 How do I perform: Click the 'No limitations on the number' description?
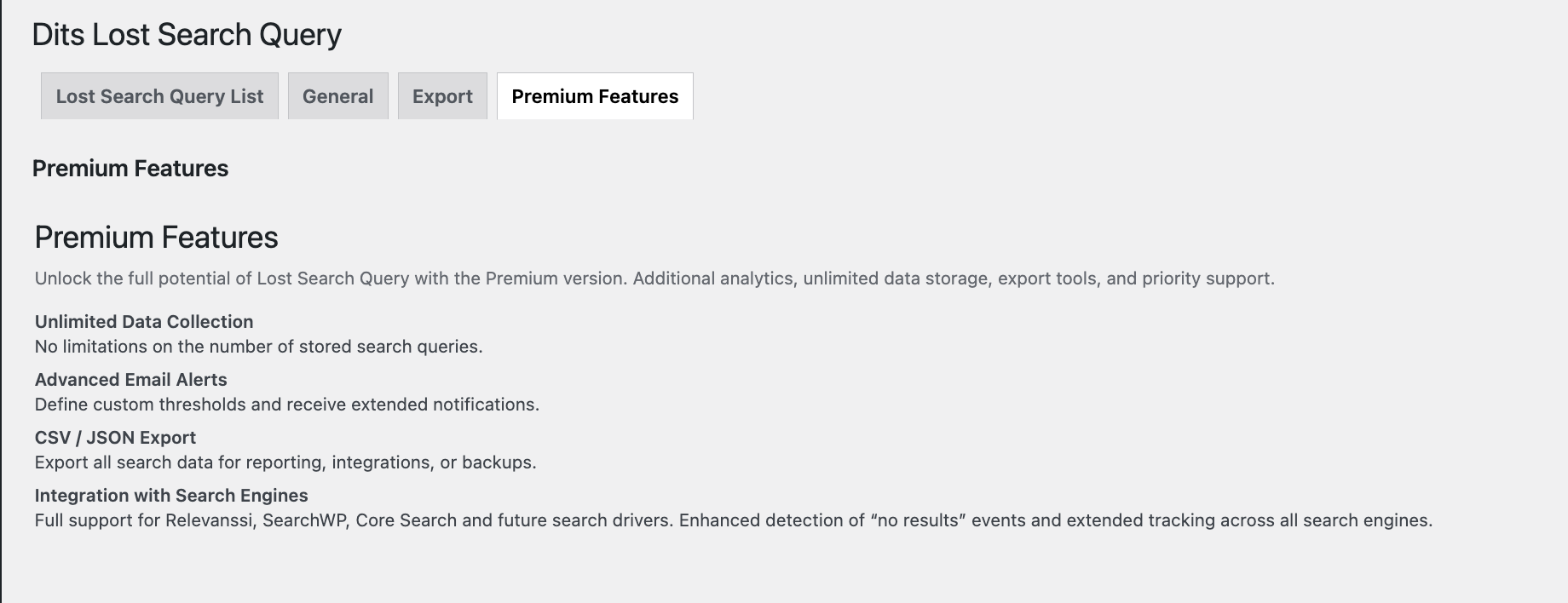pos(258,347)
